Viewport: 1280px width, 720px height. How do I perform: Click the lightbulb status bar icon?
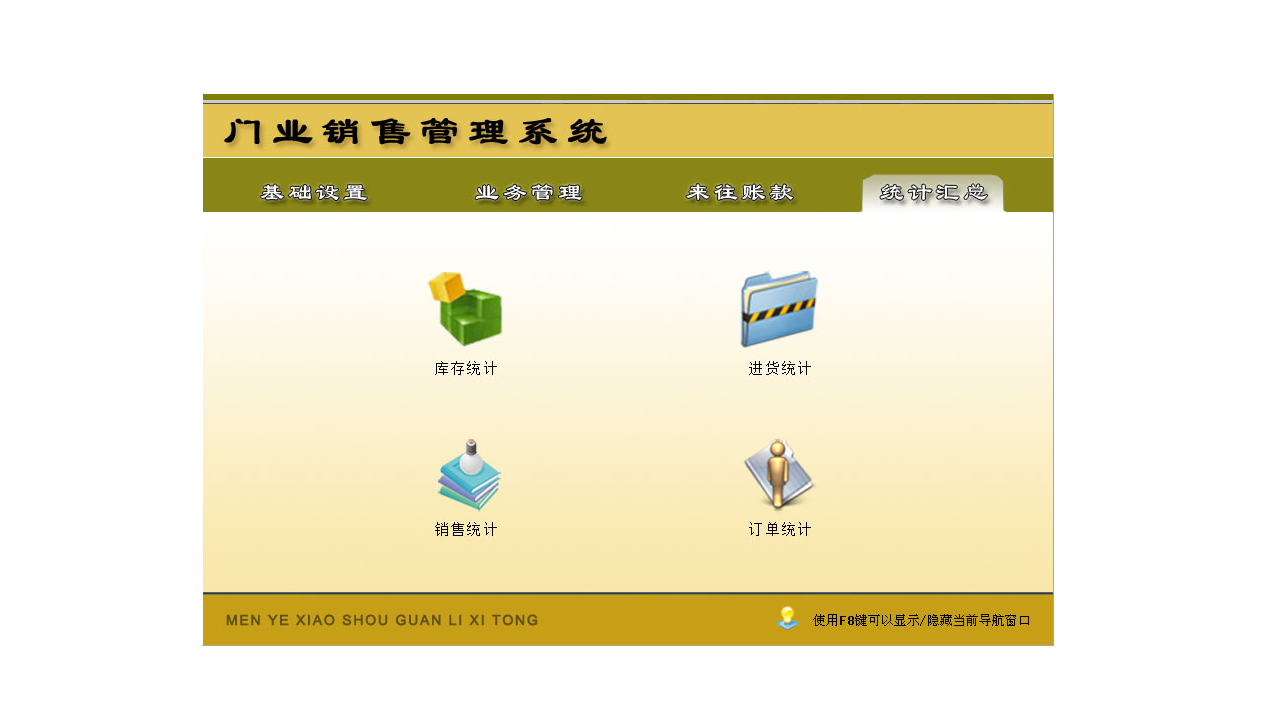click(786, 619)
